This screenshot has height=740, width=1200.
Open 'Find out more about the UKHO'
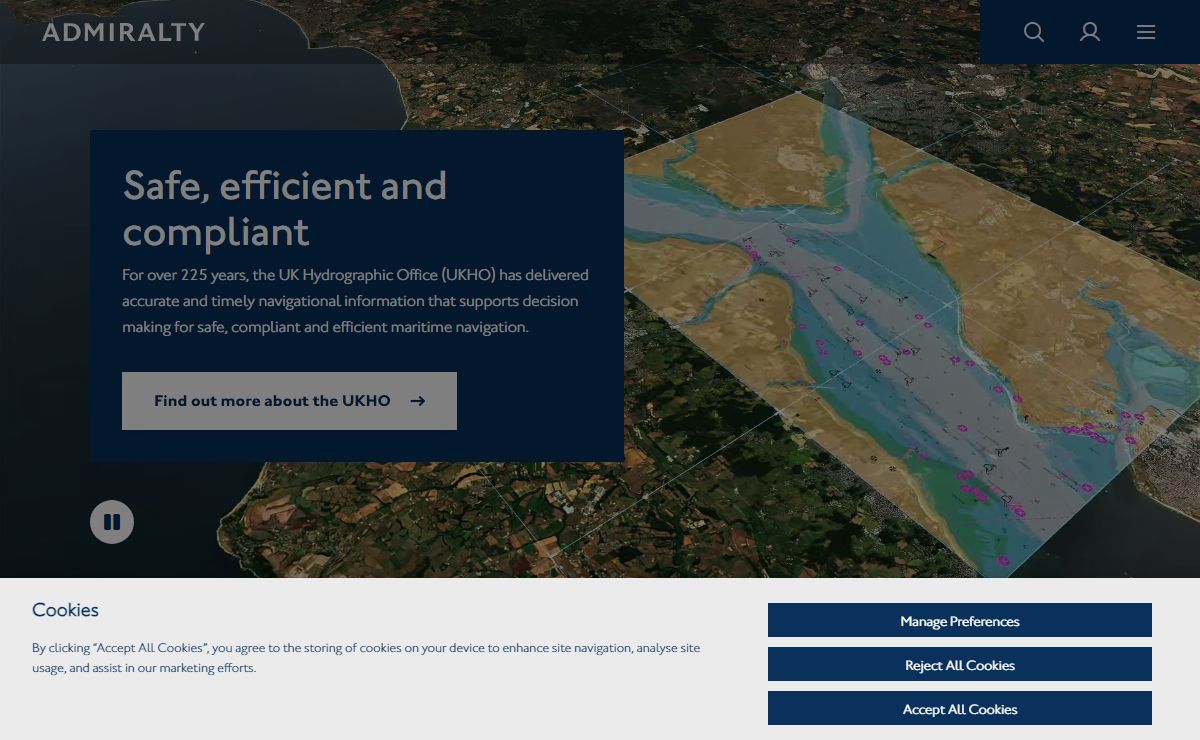tap(289, 401)
